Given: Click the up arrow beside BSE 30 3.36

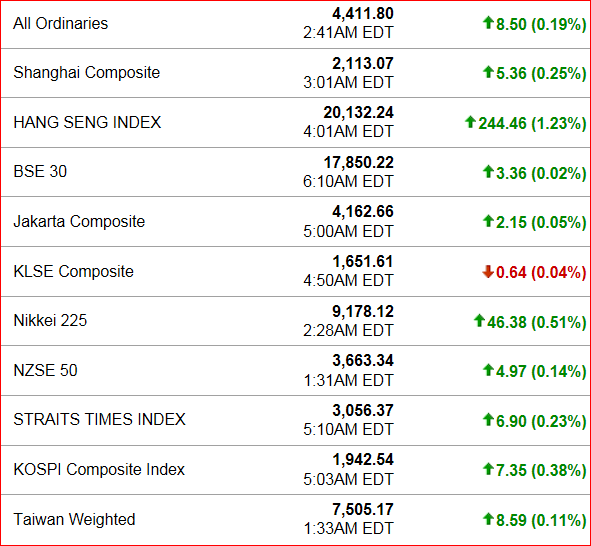Looking at the screenshot, I should coord(488,171).
